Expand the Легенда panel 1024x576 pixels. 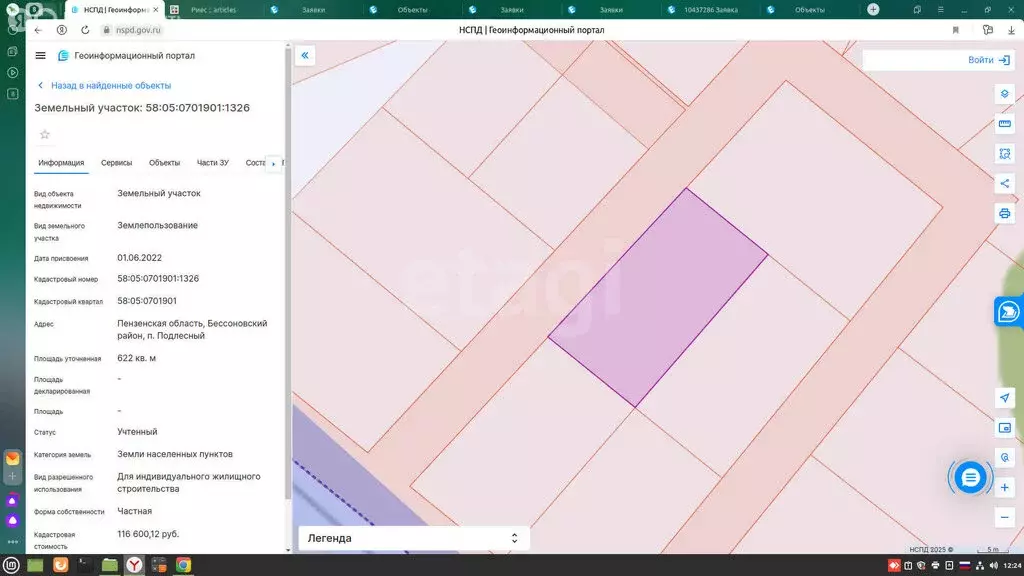(x=414, y=538)
